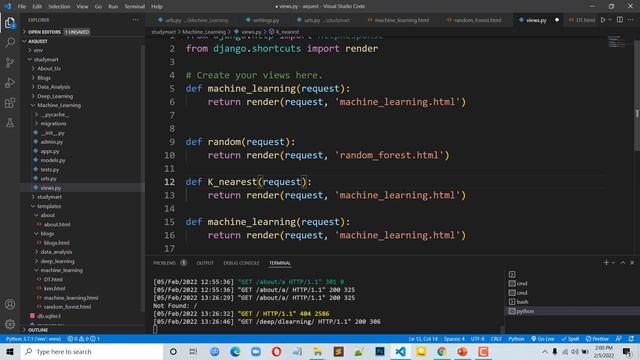This screenshot has height=360, width=640.
Task: Open Cortana circle on taskbar
Action: click(173, 351)
